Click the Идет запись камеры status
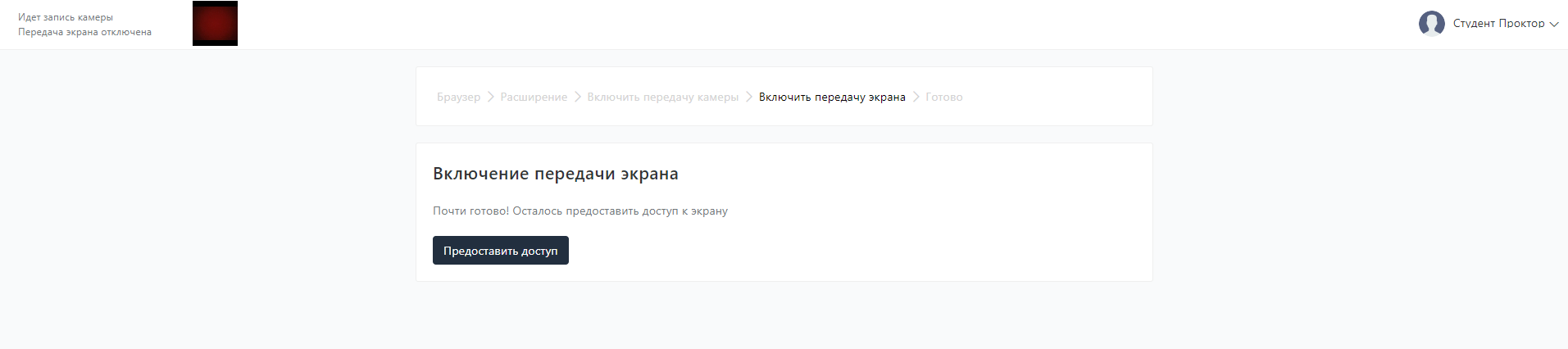The image size is (1568, 349). click(x=66, y=17)
